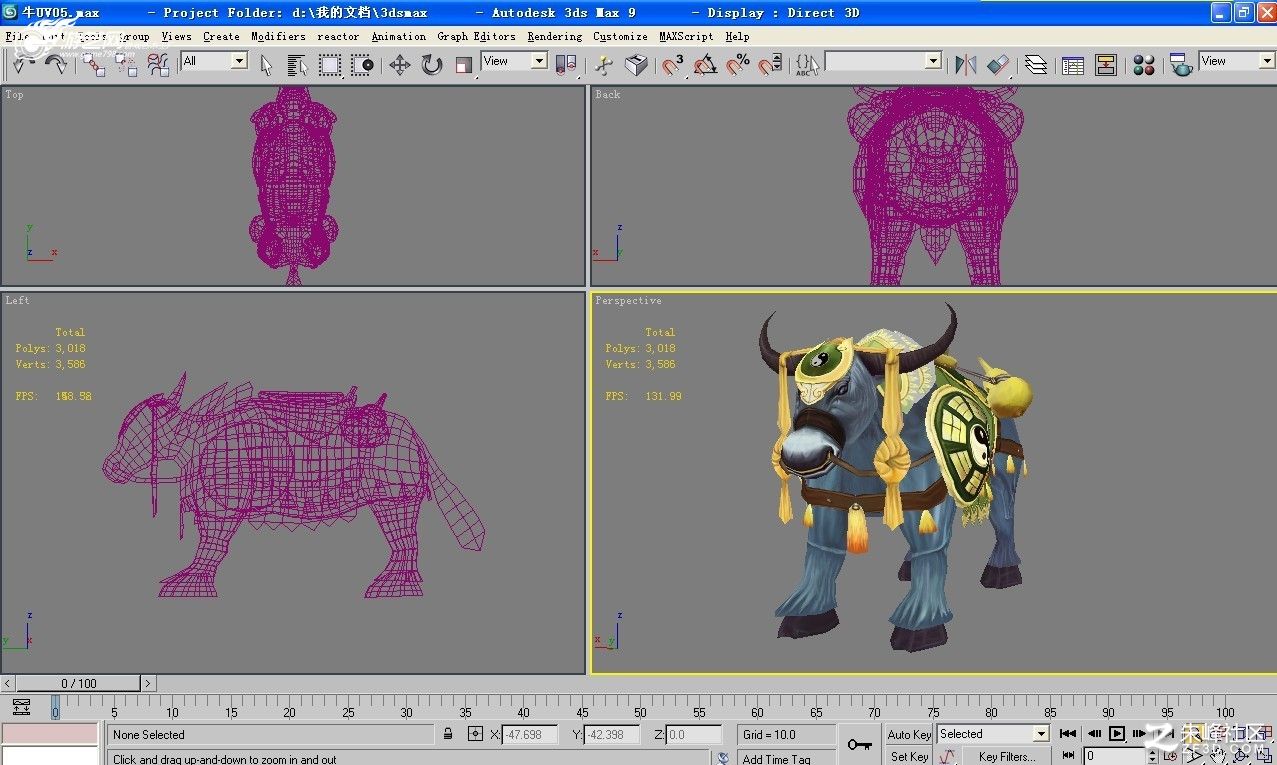
Task: Toggle the 3D Snaps magnet
Action: [674, 65]
